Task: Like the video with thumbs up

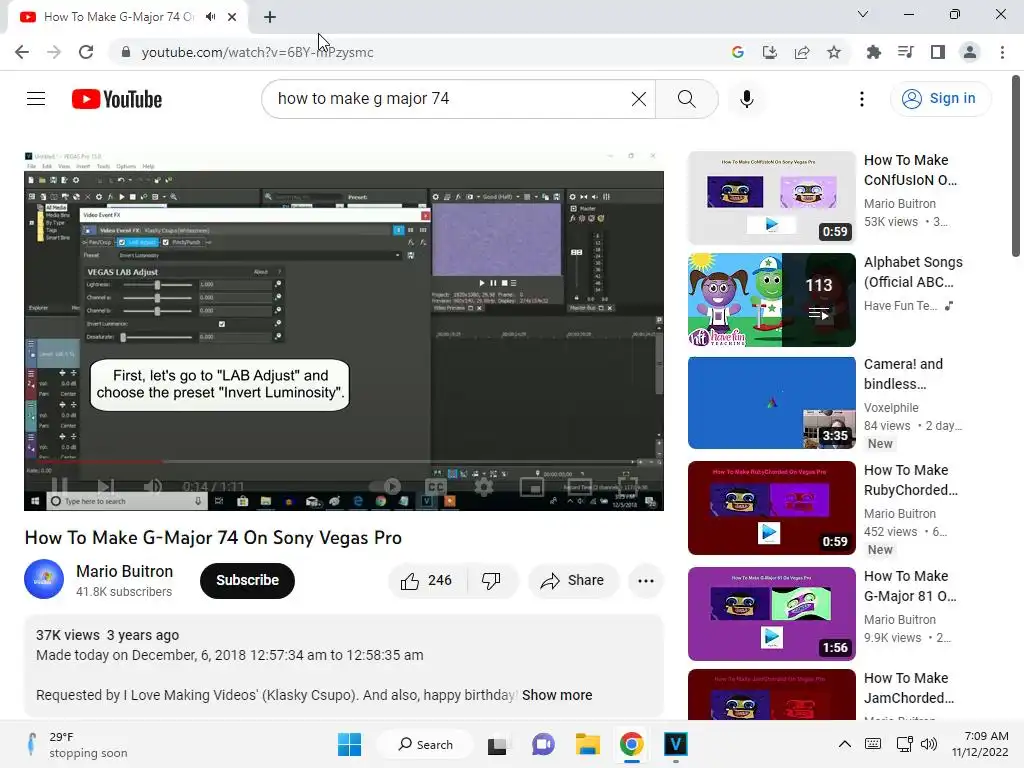Action: point(427,581)
